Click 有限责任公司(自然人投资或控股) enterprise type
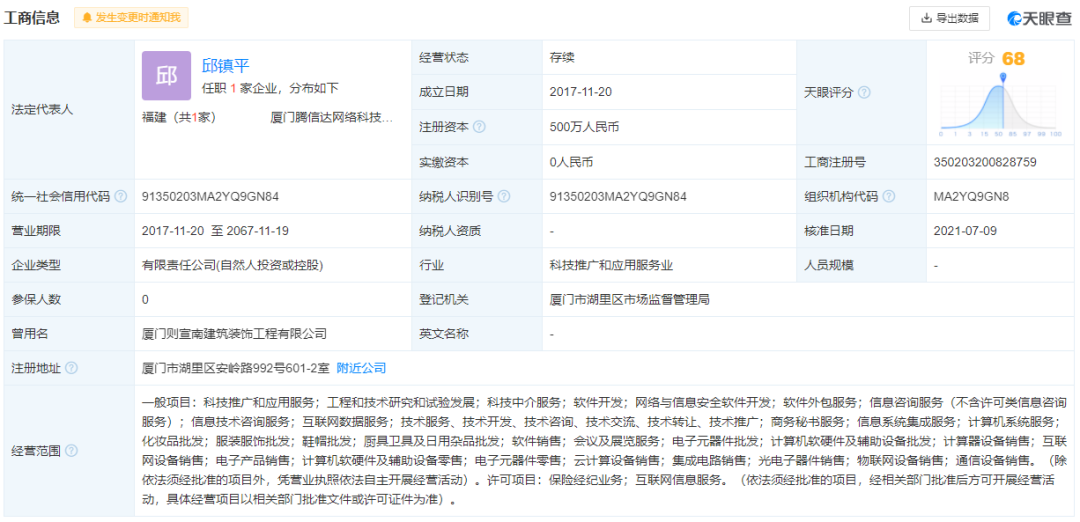 [x=232, y=265]
